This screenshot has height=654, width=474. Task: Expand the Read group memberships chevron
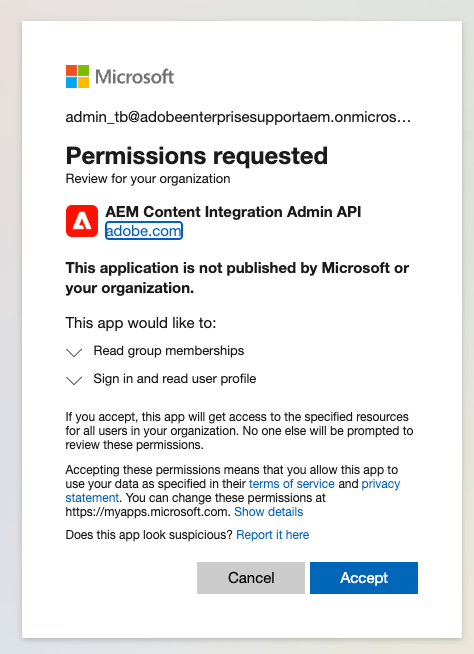(x=74, y=352)
